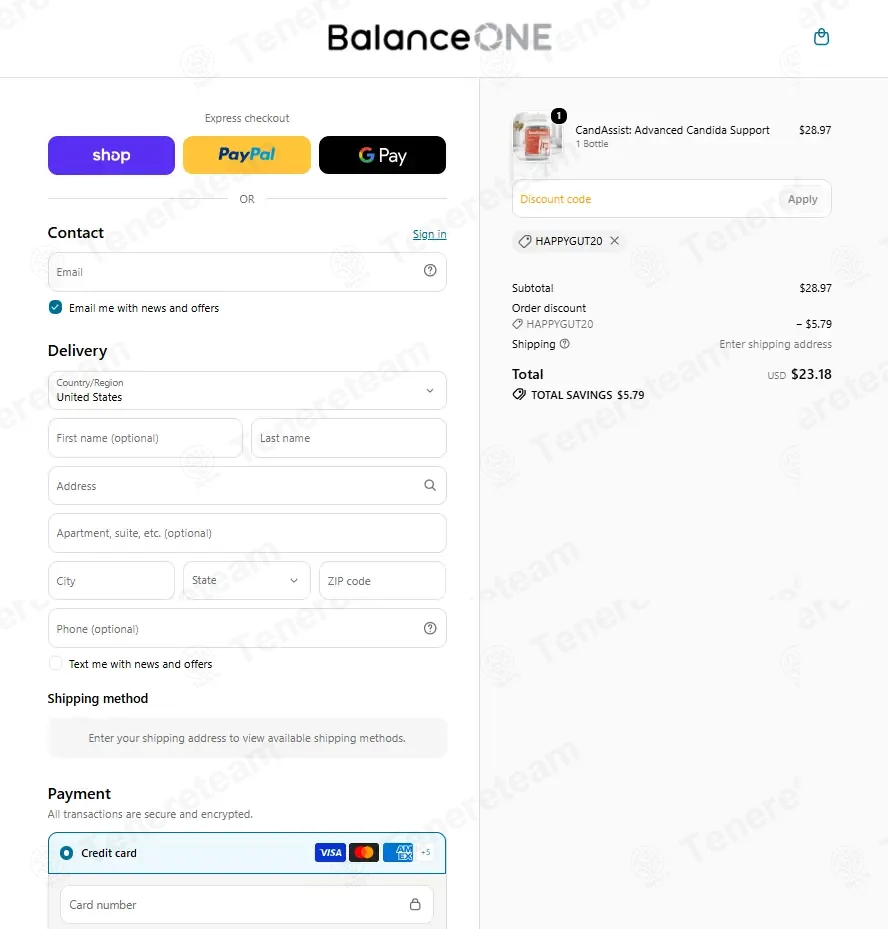Click the Visa card logo
Screen dimensions: 888x929
(x=331, y=853)
